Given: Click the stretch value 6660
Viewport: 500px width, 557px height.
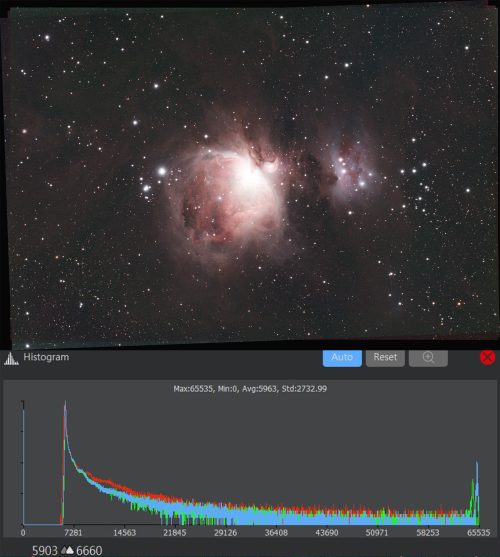Looking at the screenshot, I should pyautogui.click(x=89, y=551).
